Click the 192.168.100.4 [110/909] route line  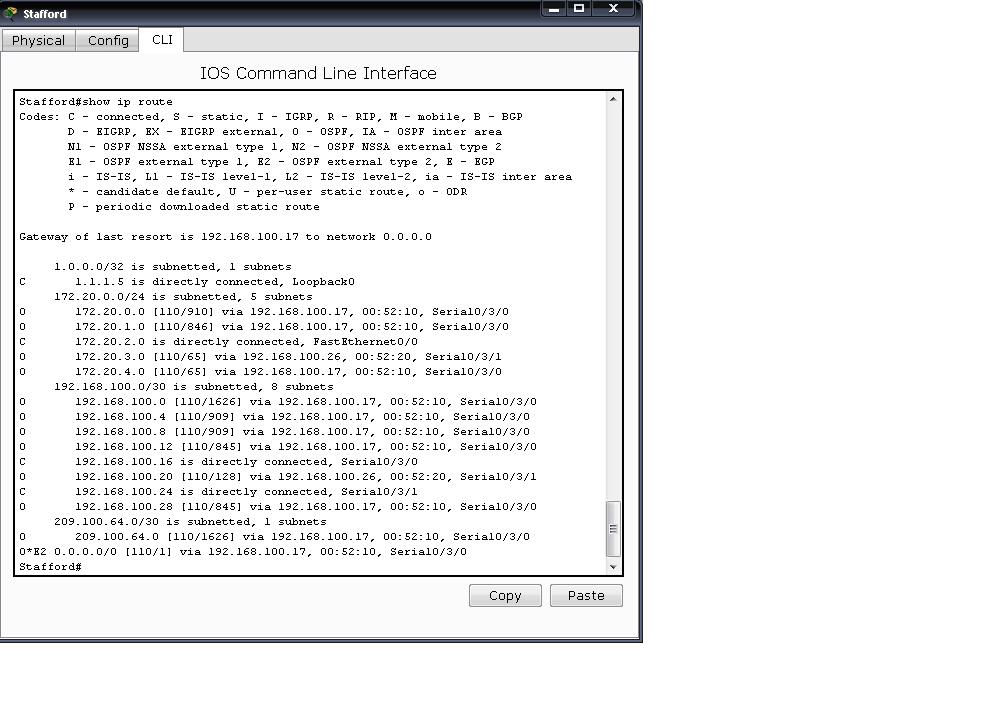click(274, 417)
